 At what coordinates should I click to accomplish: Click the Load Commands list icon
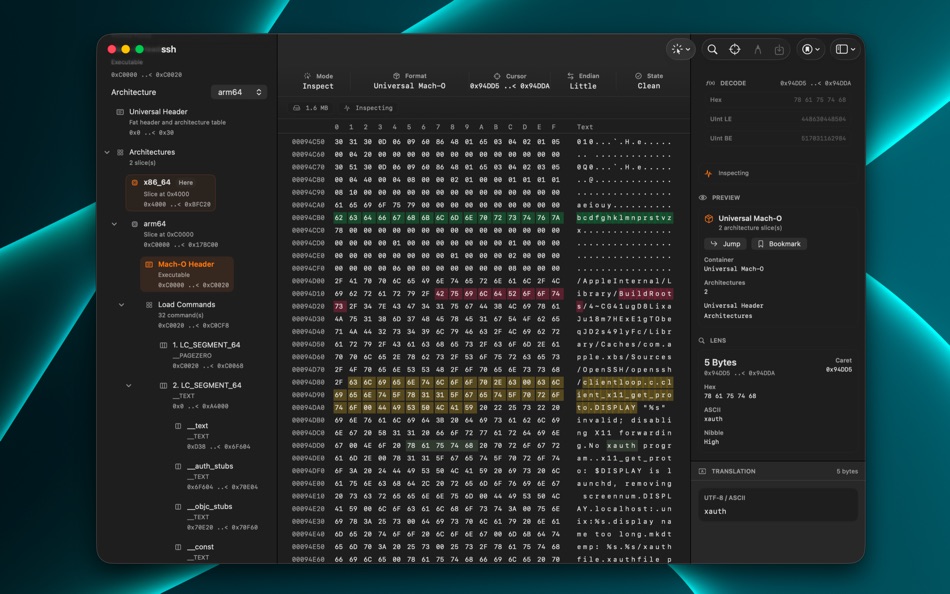tap(149, 305)
